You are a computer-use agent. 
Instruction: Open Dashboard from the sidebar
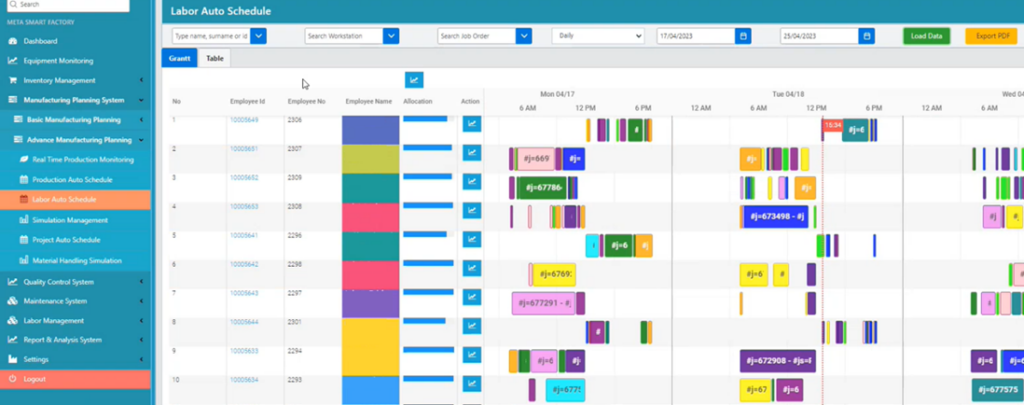pos(40,41)
